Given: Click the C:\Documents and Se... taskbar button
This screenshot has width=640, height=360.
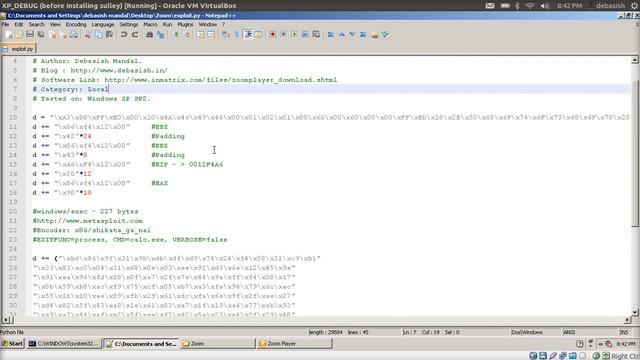Looking at the screenshot, I should tap(141, 344).
